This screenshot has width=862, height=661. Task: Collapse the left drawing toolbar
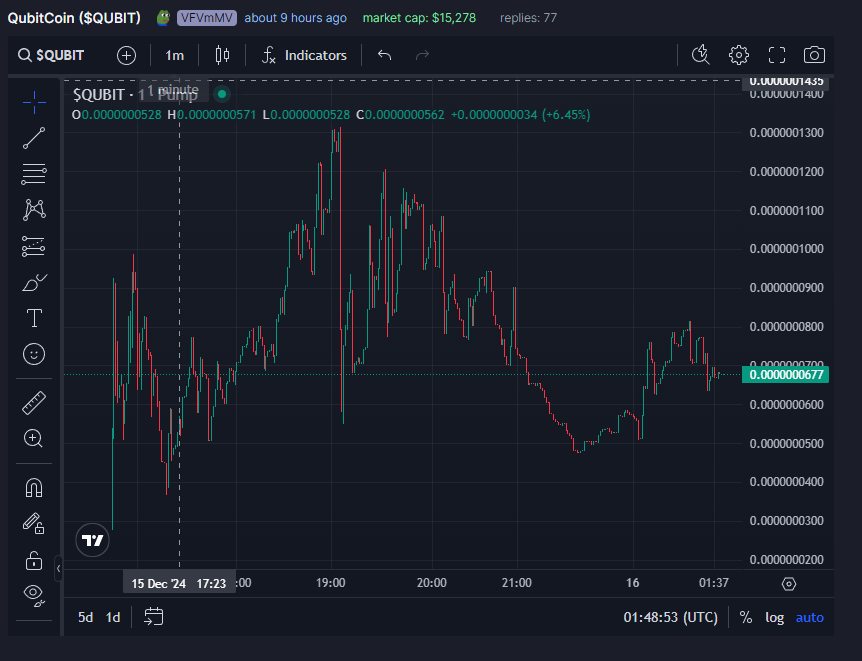tap(58, 569)
